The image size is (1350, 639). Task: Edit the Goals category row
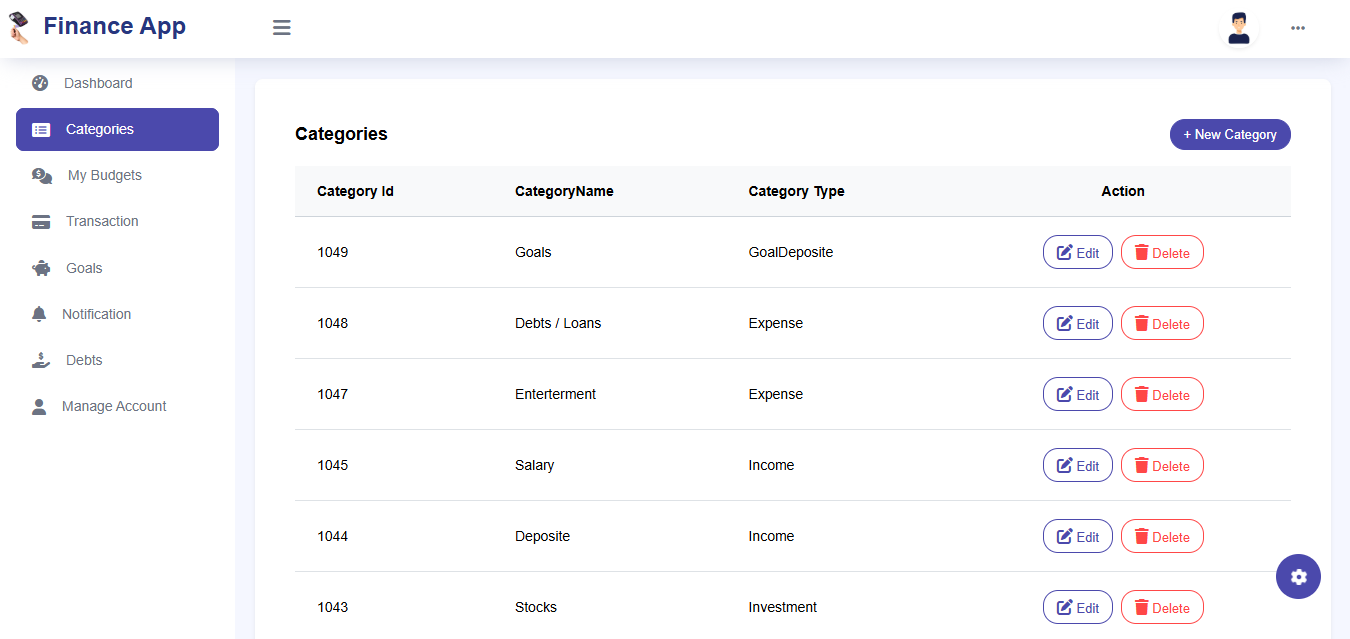(1077, 252)
